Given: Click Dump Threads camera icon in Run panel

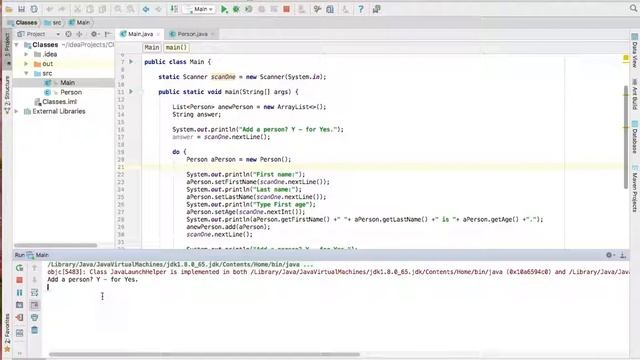Looking at the screenshot, I should coord(19,305).
